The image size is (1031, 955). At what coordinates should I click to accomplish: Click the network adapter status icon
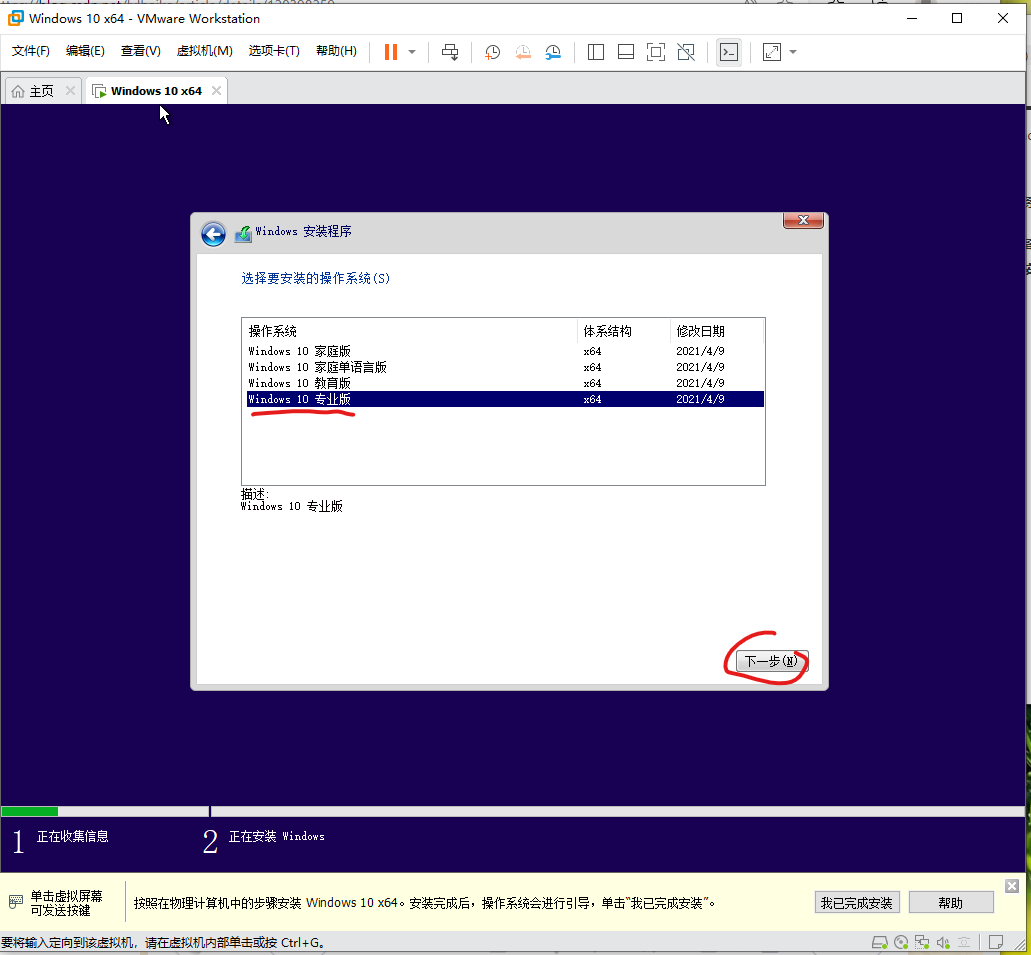point(922,943)
